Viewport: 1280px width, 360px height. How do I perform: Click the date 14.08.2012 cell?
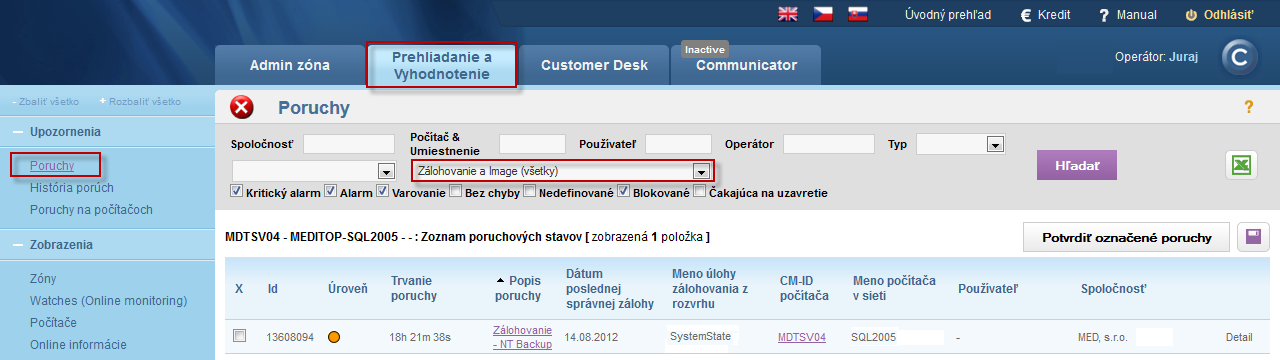click(592, 338)
